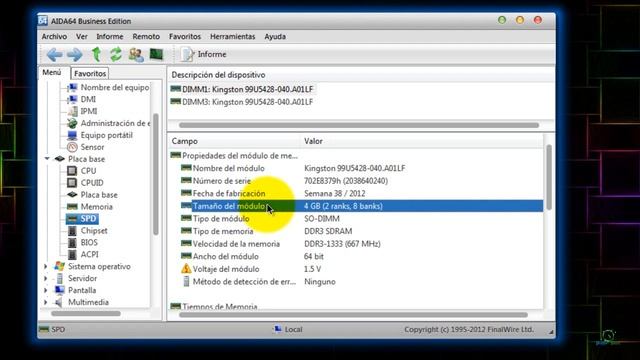This screenshot has height=360, width=640.
Task: Open the Archivo menu
Action: click(54, 36)
